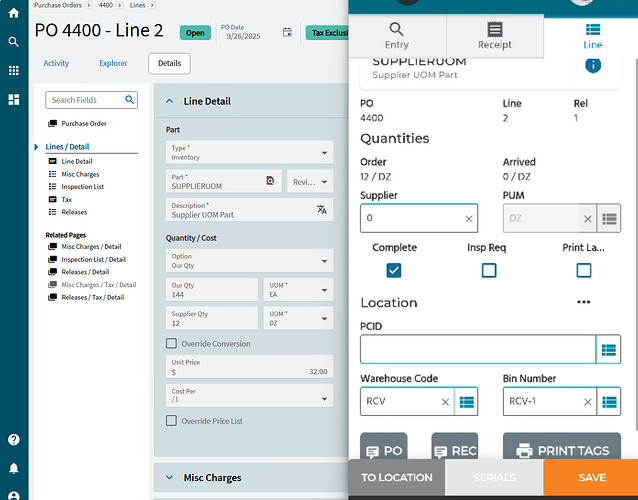
Task: Open Warehouse Code lookup list icon
Action: [x=466, y=402]
